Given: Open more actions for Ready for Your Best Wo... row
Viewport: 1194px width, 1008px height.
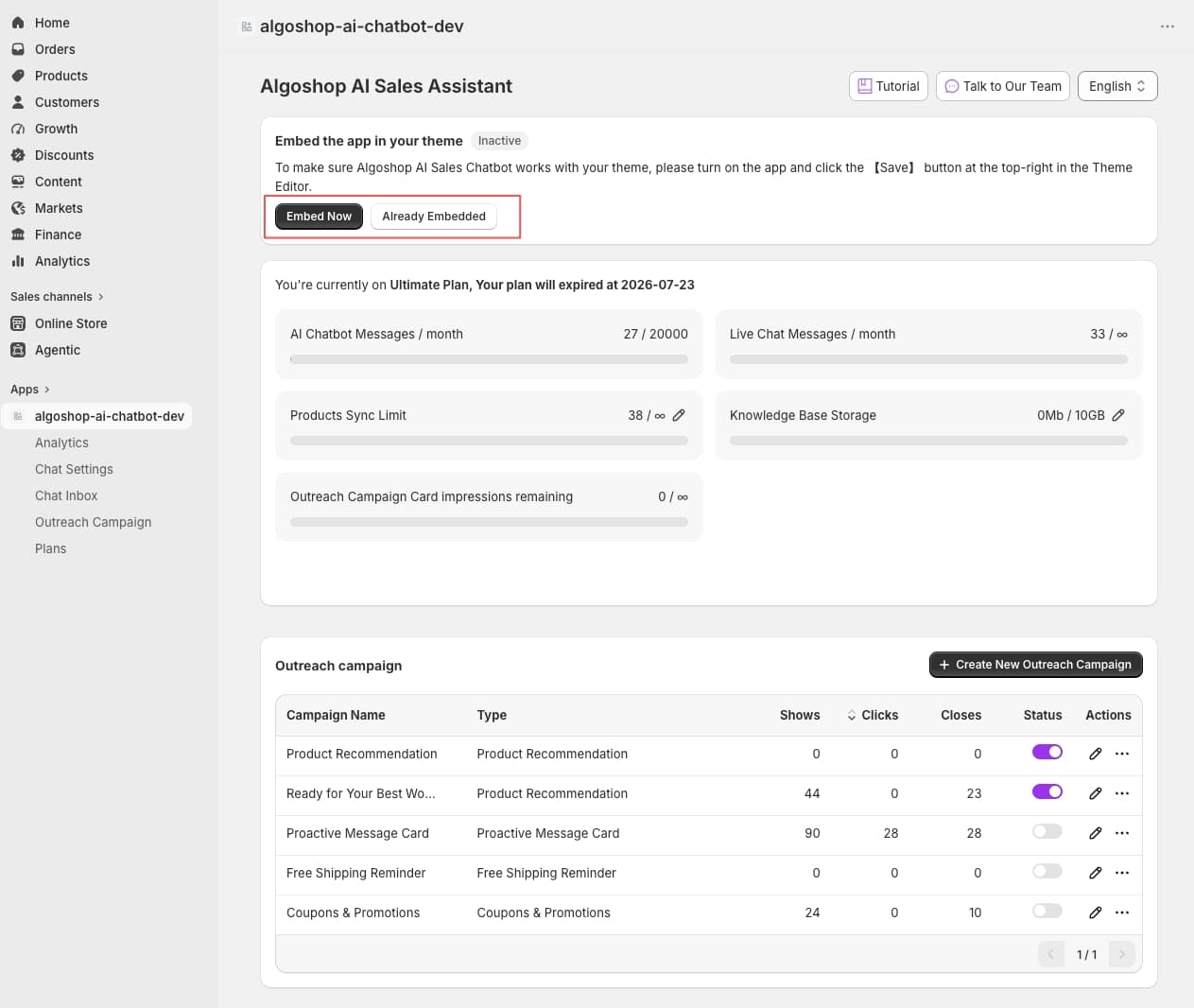Looking at the screenshot, I should 1122,793.
